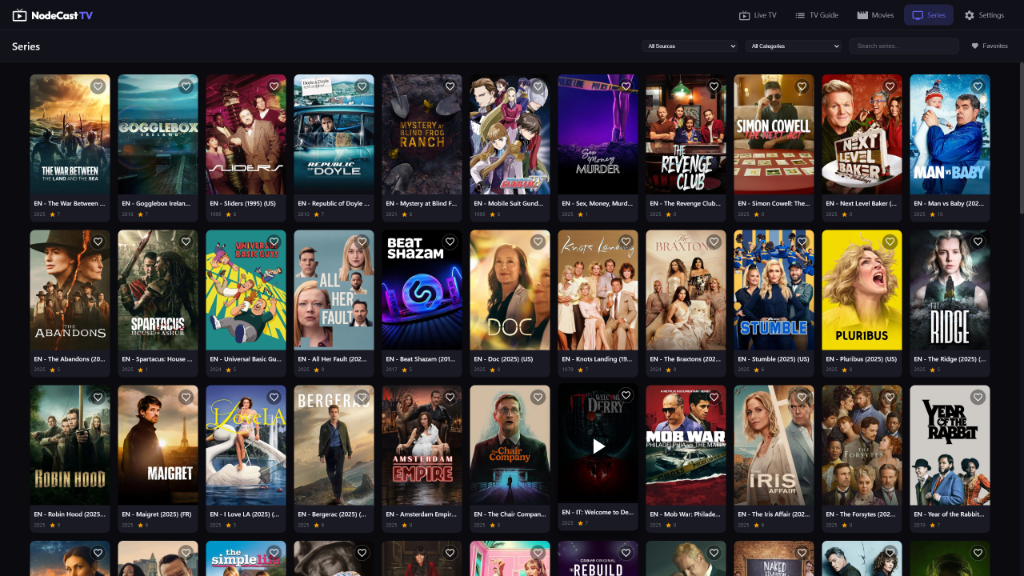Open the All Her Fault series poster
The width and height of the screenshot is (1024, 576).
(x=334, y=289)
